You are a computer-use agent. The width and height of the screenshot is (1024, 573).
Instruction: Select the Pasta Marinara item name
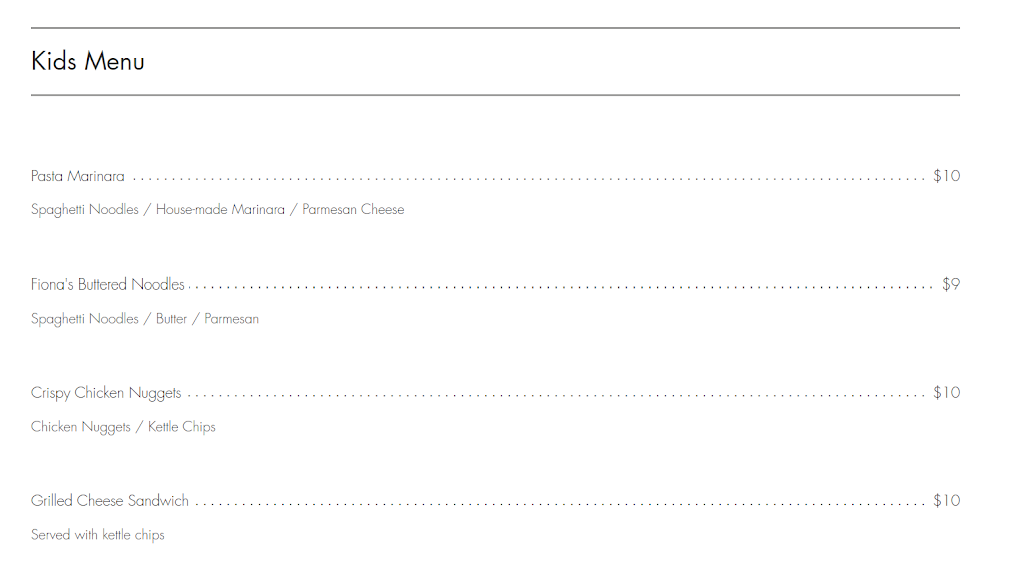(78, 177)
